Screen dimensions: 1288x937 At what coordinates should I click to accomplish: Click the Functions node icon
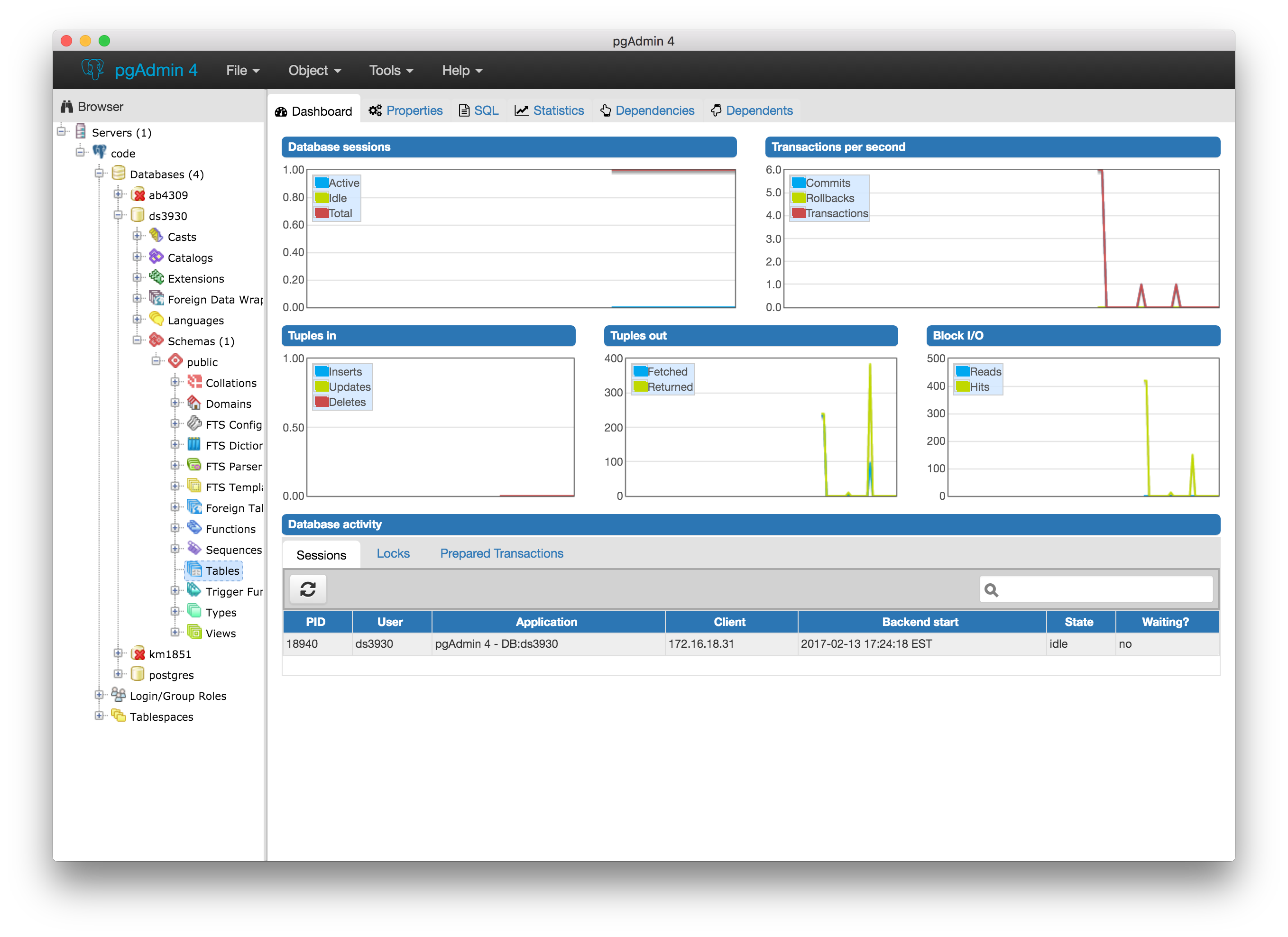194,528
